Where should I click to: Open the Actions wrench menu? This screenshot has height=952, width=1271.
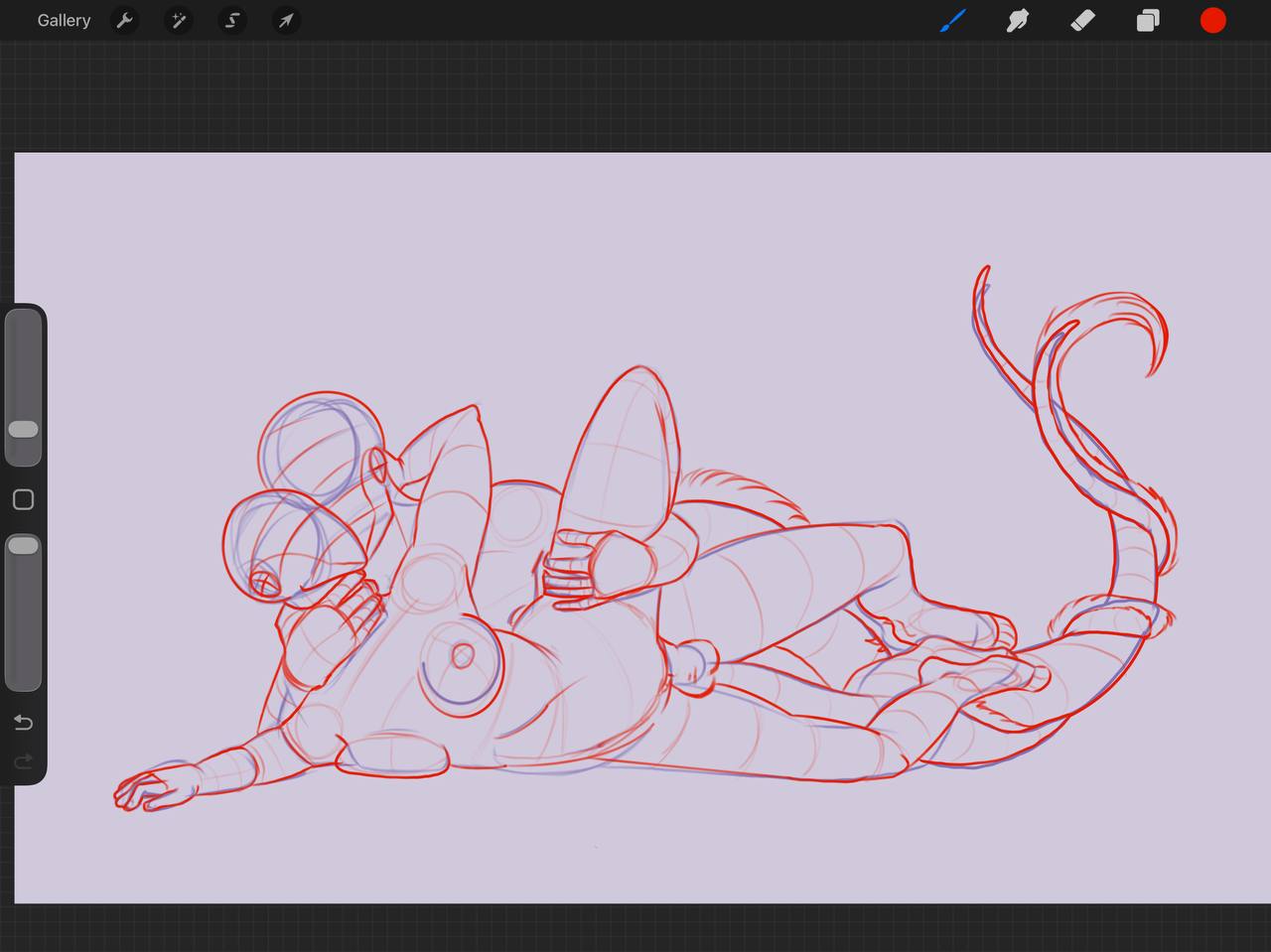tap(124, 21)
